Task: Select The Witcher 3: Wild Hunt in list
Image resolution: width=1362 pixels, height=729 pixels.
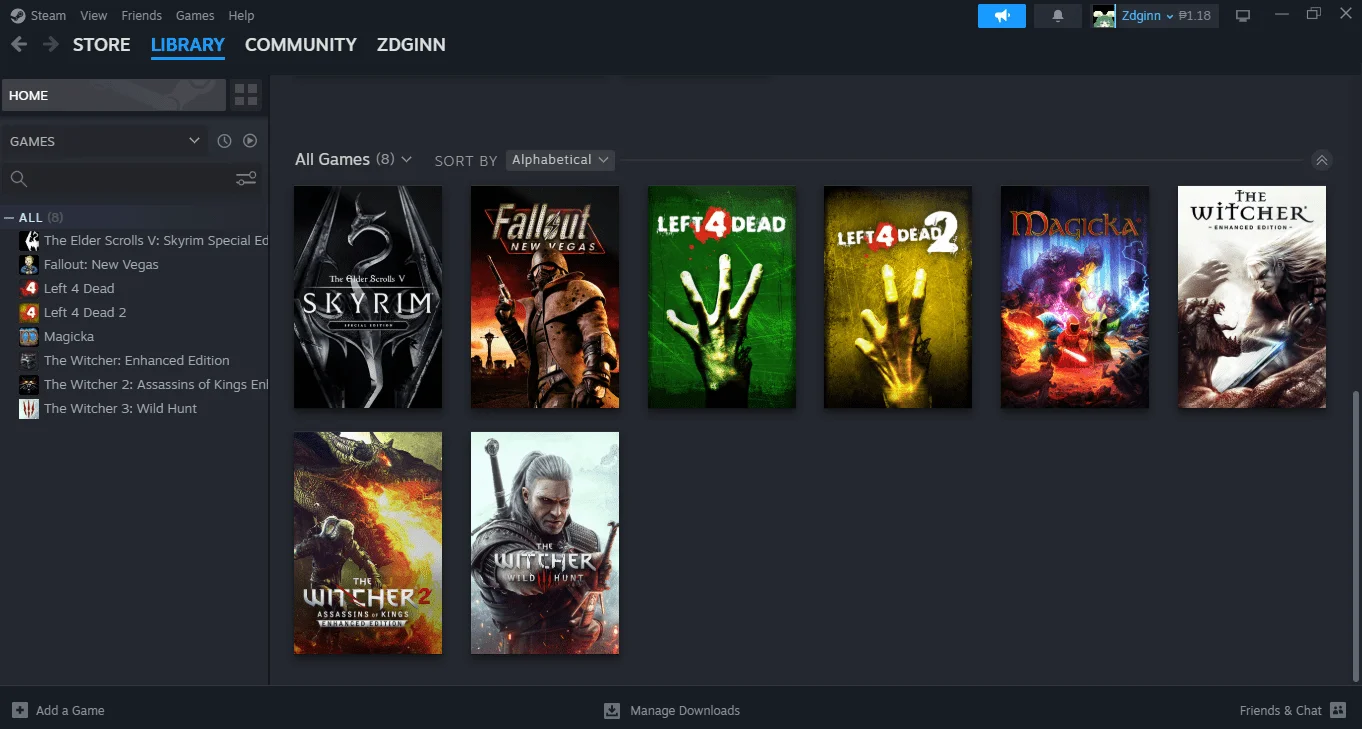Action: tap(120, 409)
